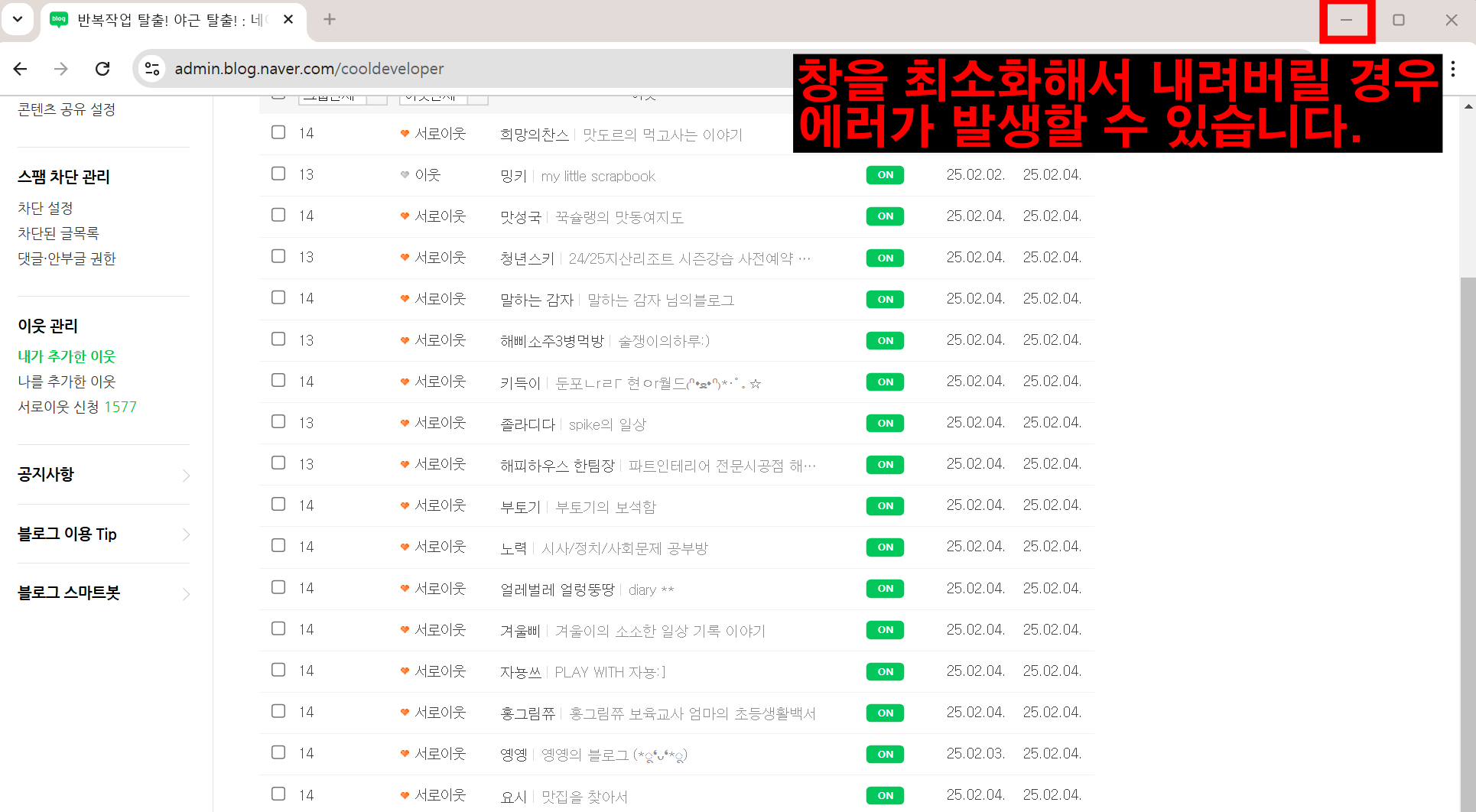Viewport: 1476px width, 812px height.
Task: Toggle the ON switch for 해삐소주3병먹방
Action: click(885, 341)
